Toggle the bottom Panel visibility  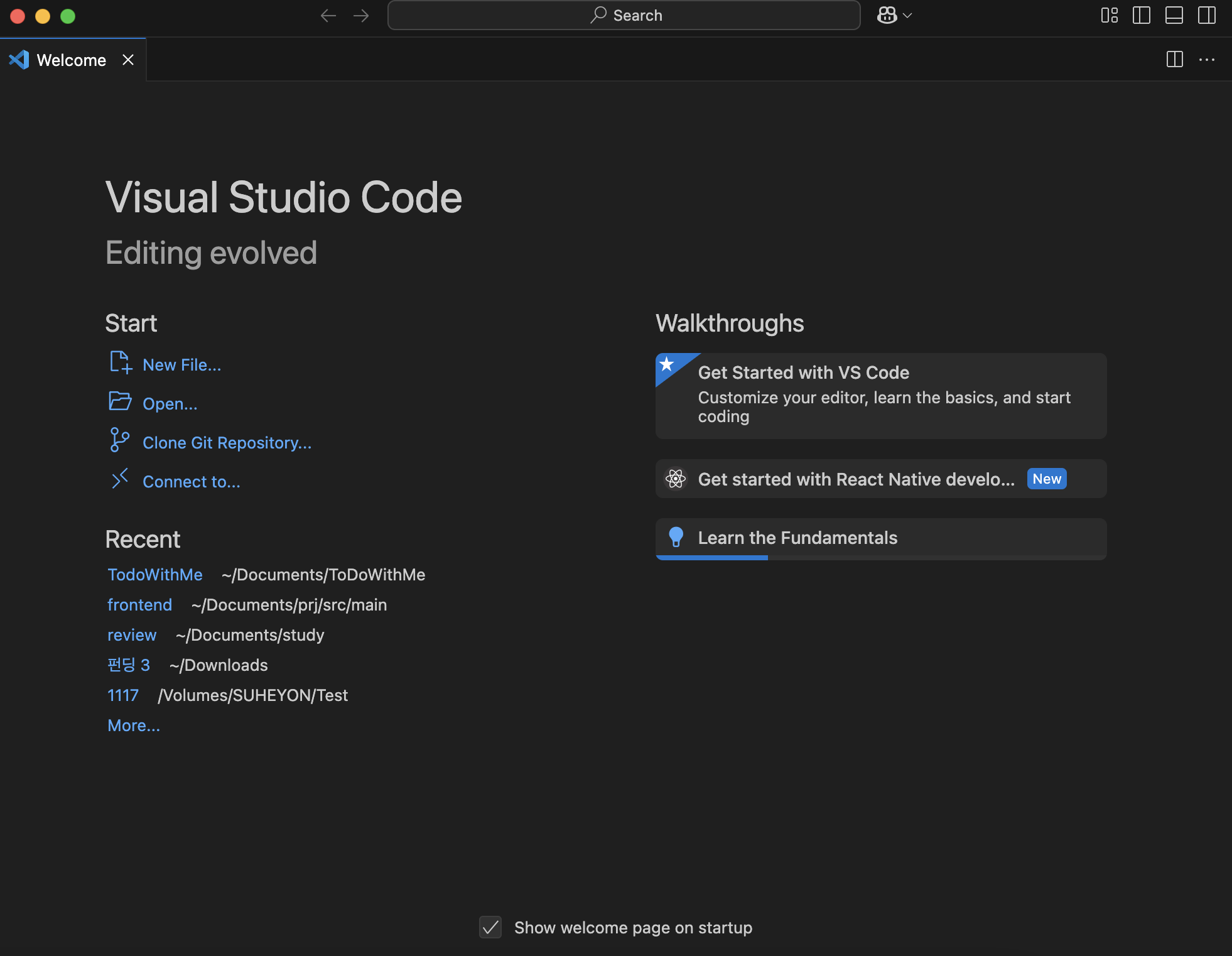1174,16
